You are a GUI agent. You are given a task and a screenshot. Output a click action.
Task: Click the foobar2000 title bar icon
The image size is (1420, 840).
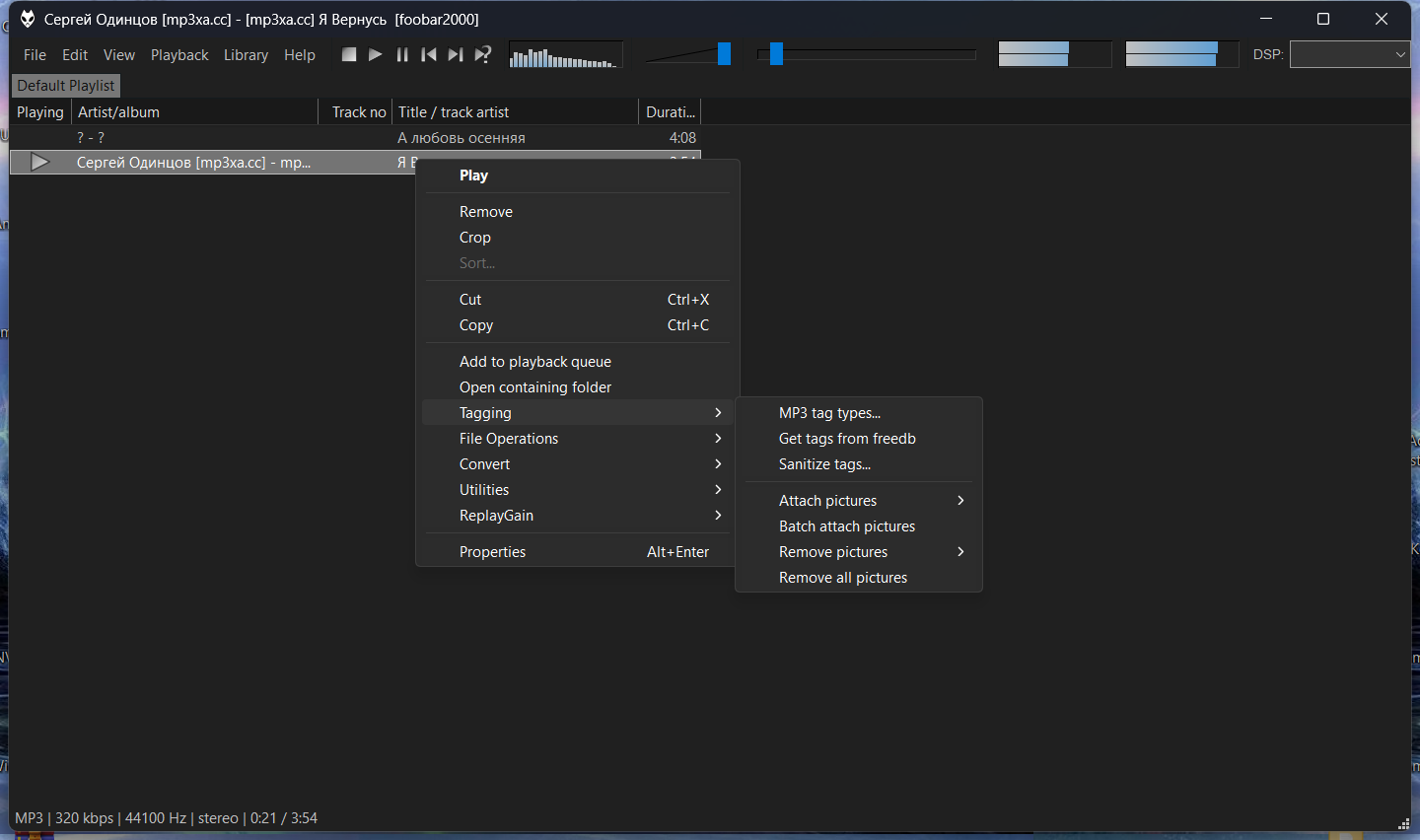click(27, 19)
